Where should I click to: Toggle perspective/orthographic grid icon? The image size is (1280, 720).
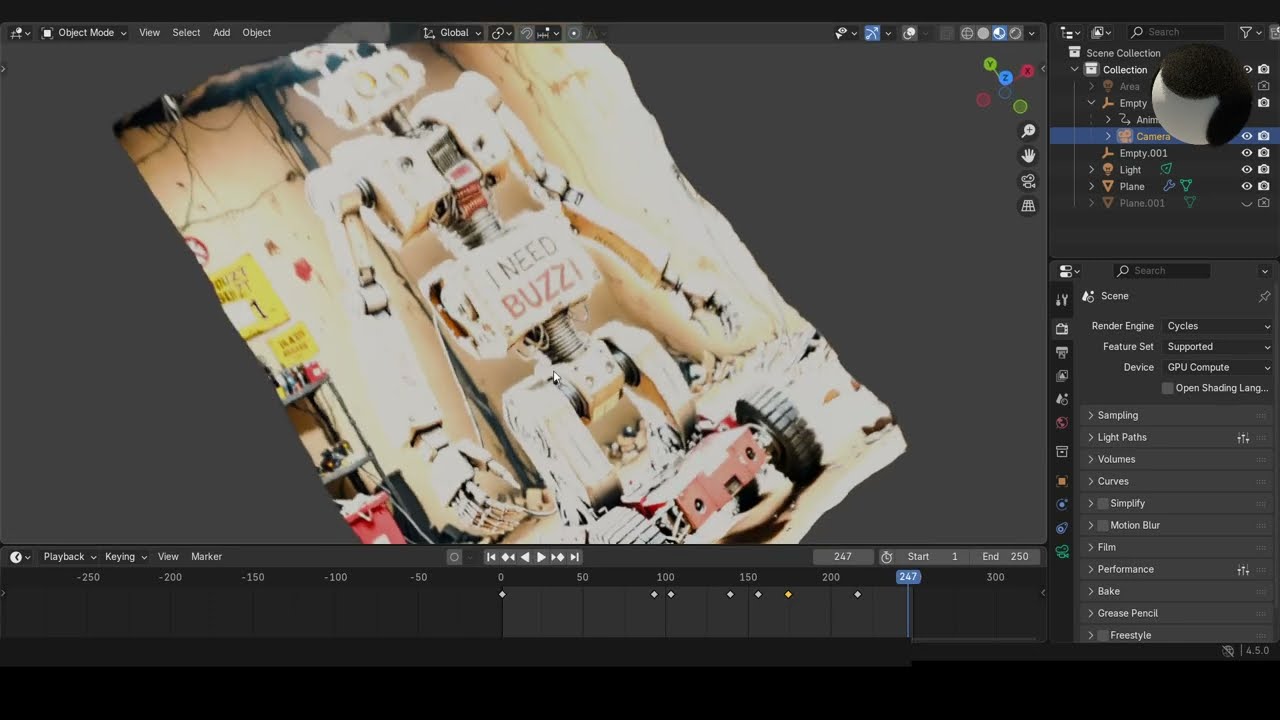[1028, 206]
